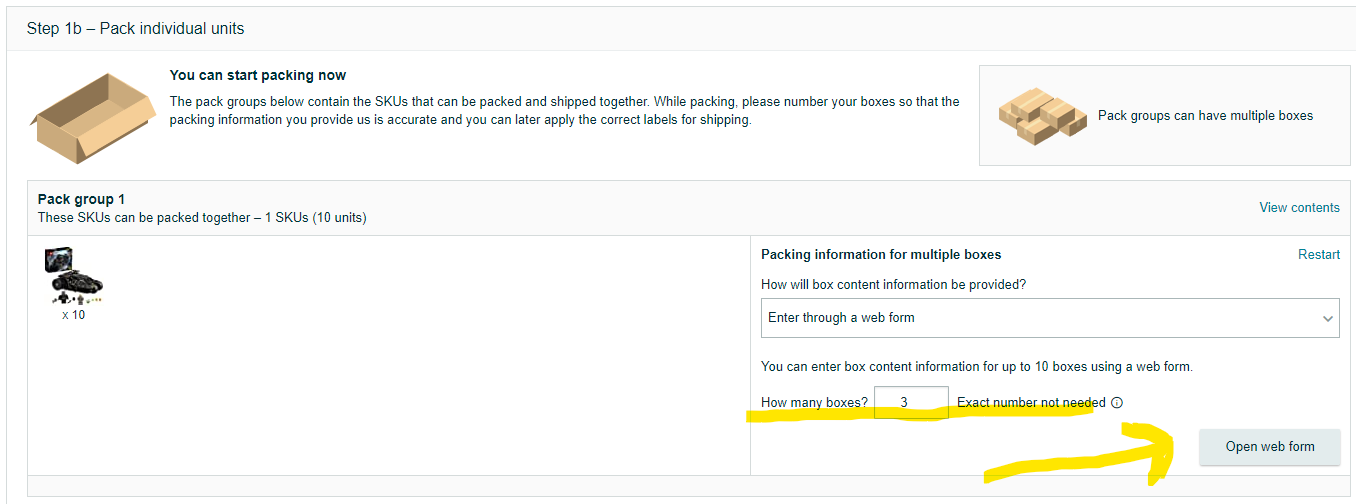Click the Exact number not needed text
This screenshot has height=504, width=1356.
1031,403
